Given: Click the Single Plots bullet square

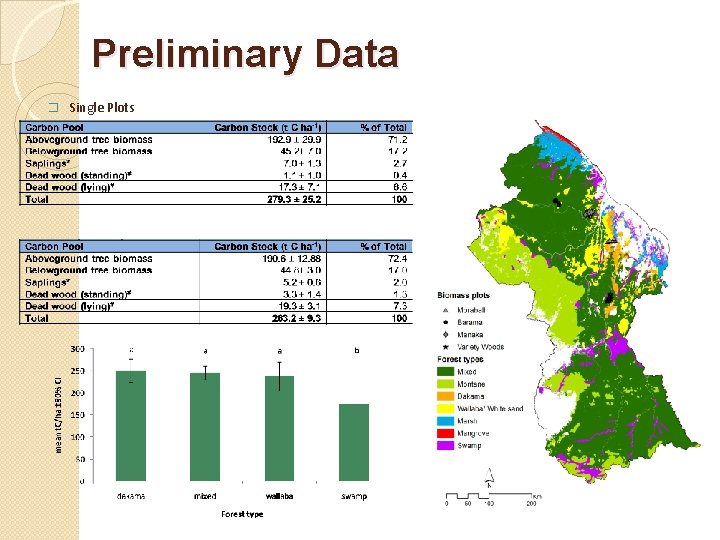Looking at the screenshot, I should [x=54, y=107].
